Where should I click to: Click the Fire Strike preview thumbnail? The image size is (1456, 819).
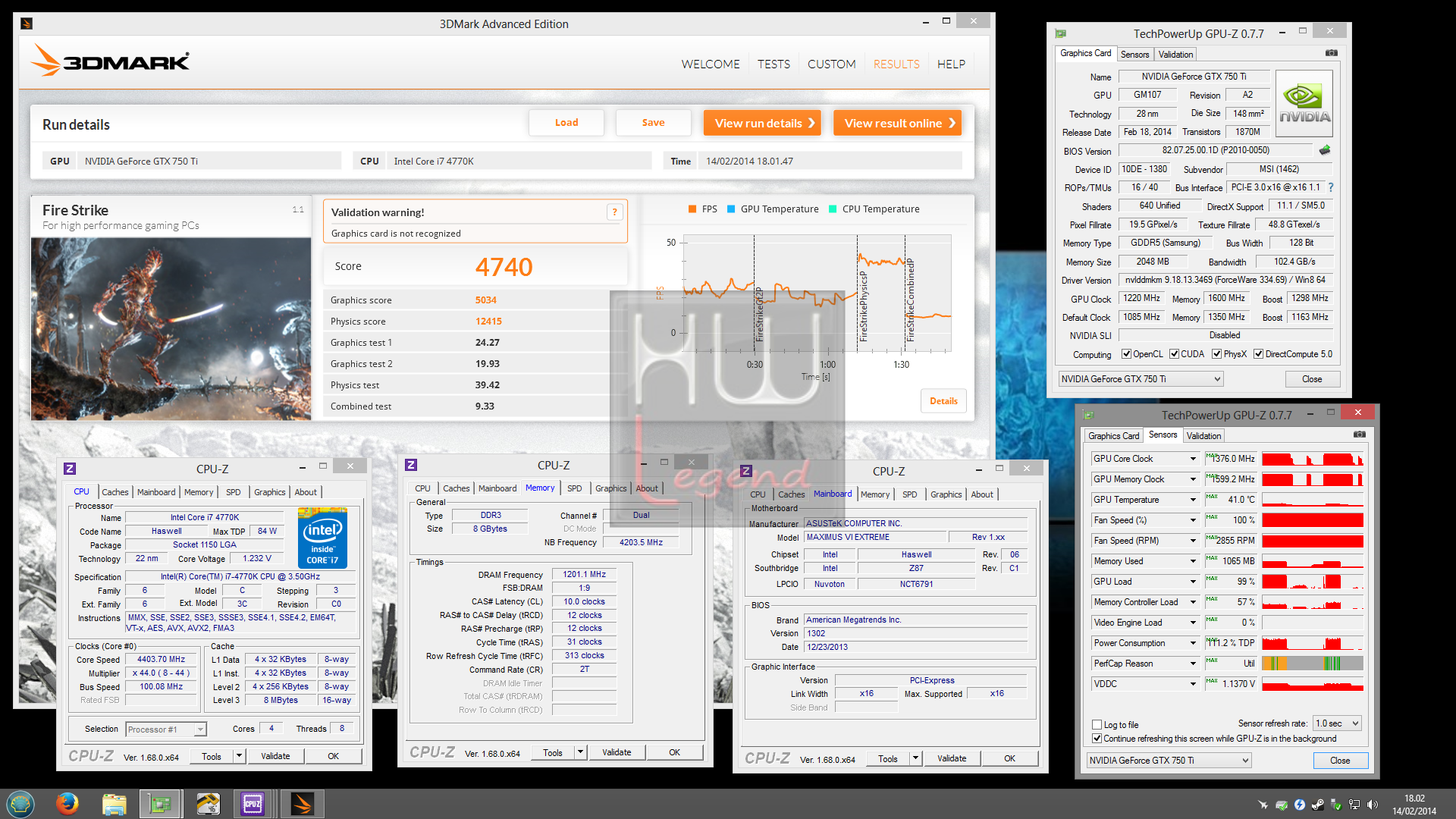point(171,328)
